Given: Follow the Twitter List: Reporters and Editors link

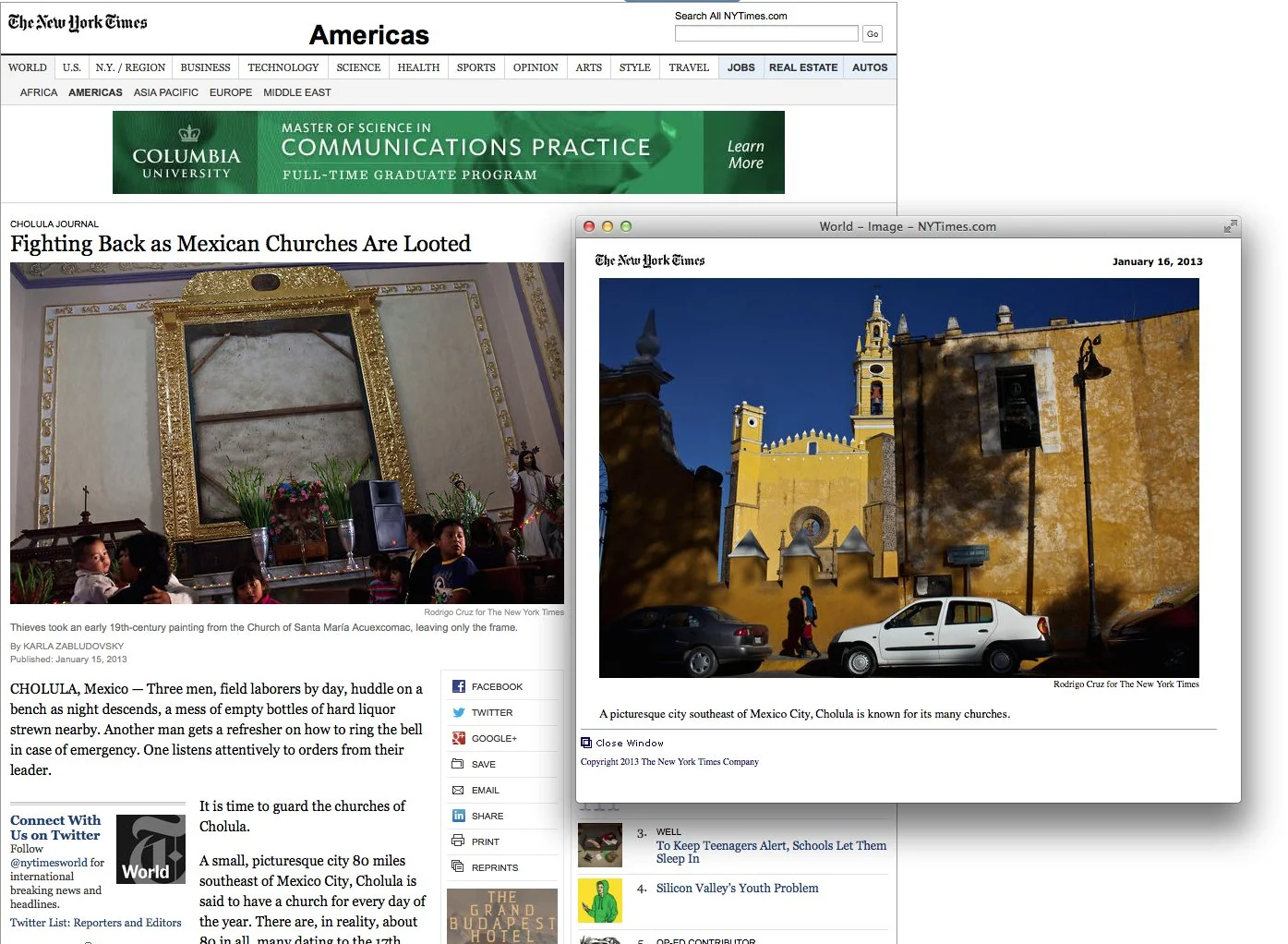Looking at the screenshot, I should point(95,922).
